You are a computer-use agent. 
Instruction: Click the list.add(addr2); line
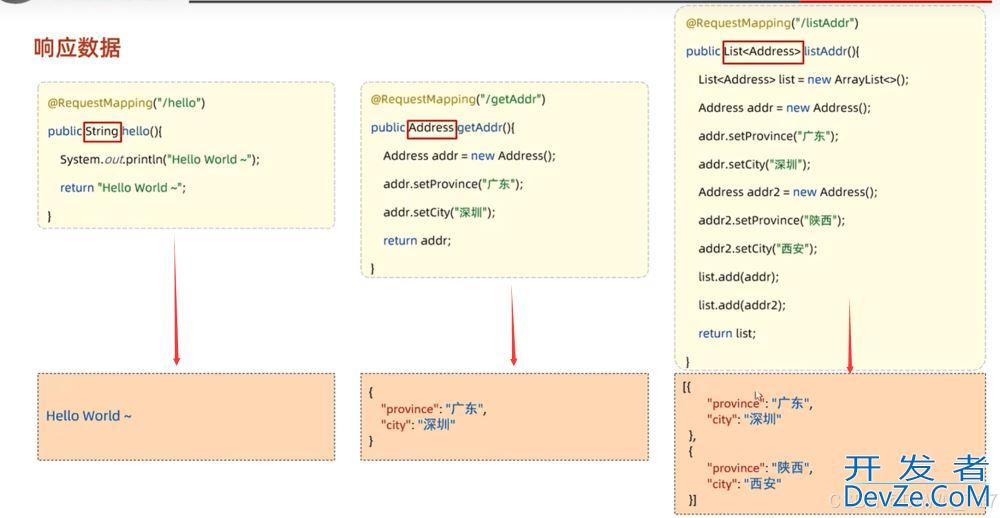click(x=742, y=305)
